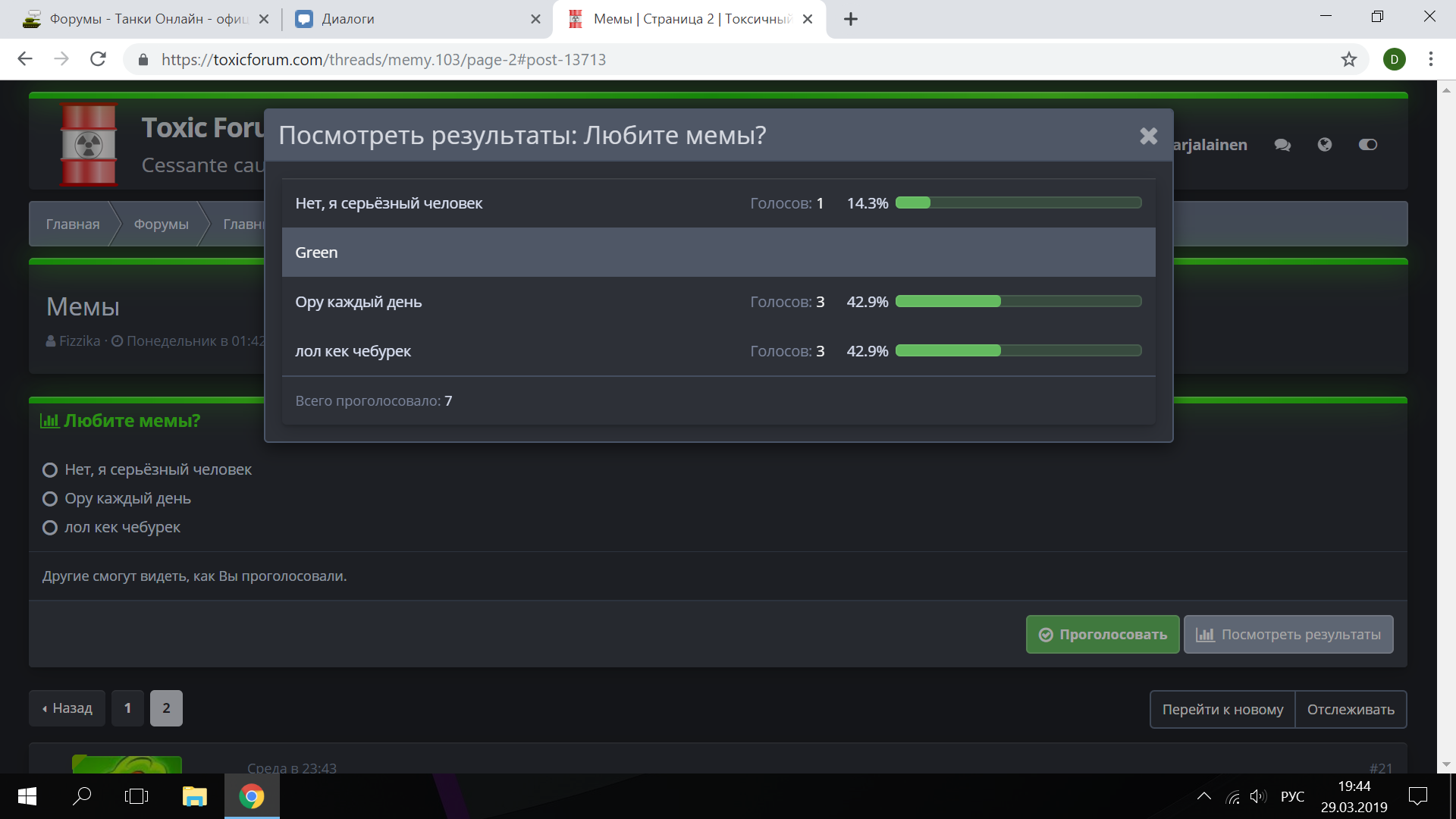The width and height of the screenshot is (1456, 819).
Task: Bookmark page with star icon
Action: (1348, 59)
